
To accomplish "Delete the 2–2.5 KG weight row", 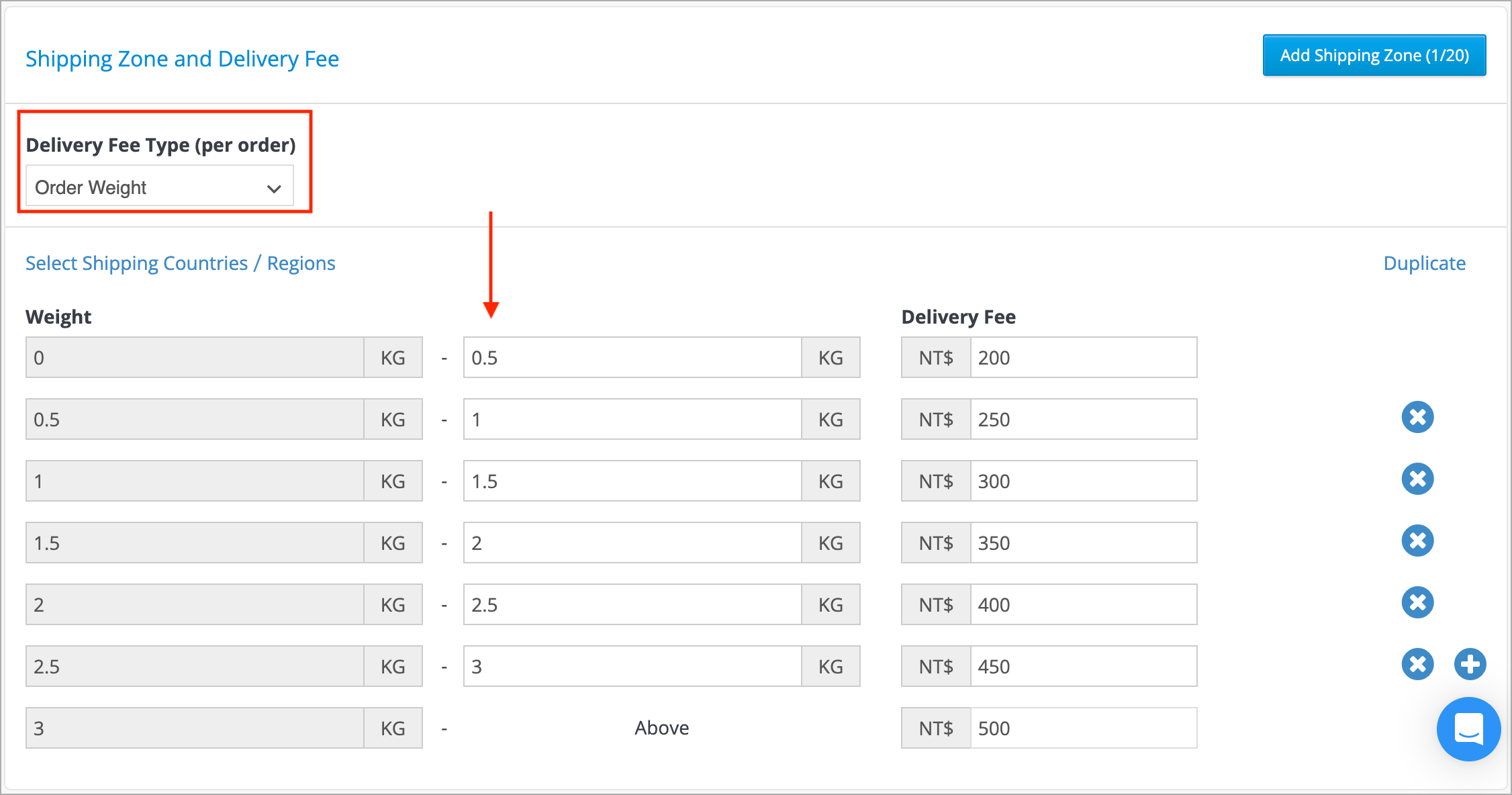I will point(1417,603).
